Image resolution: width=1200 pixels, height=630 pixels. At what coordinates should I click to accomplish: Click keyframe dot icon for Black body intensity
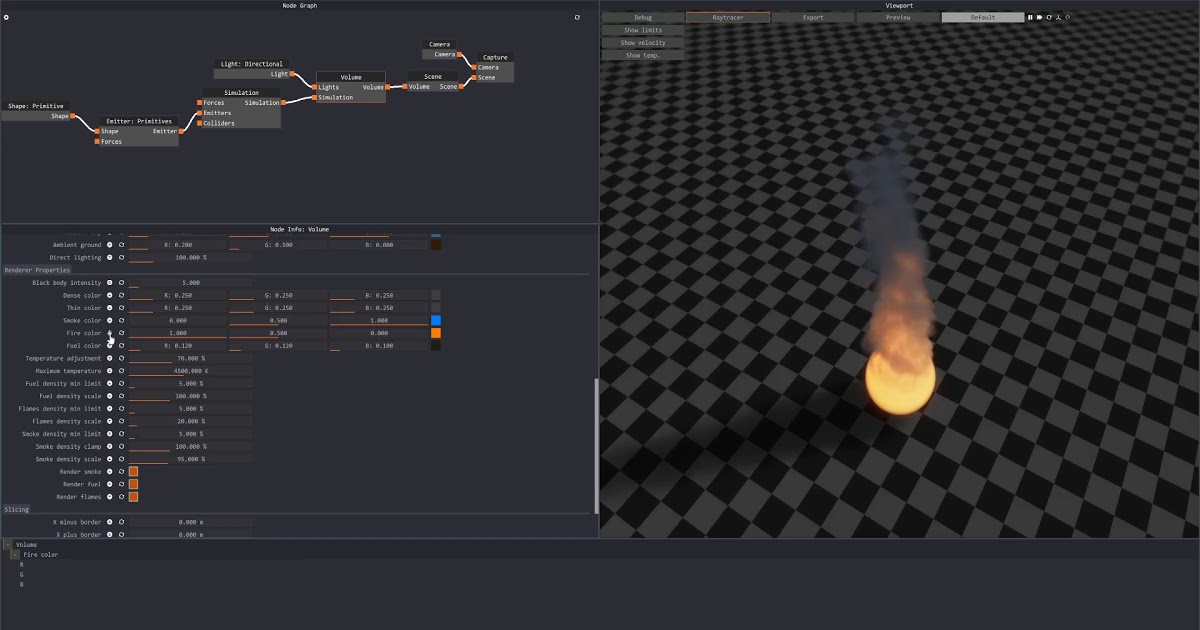coord(110,283)
